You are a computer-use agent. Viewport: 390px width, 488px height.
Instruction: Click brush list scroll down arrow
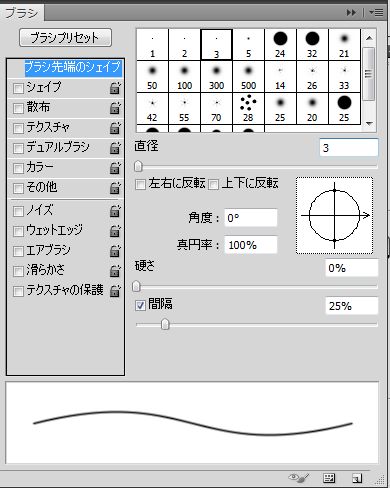(x=369, y=124)
